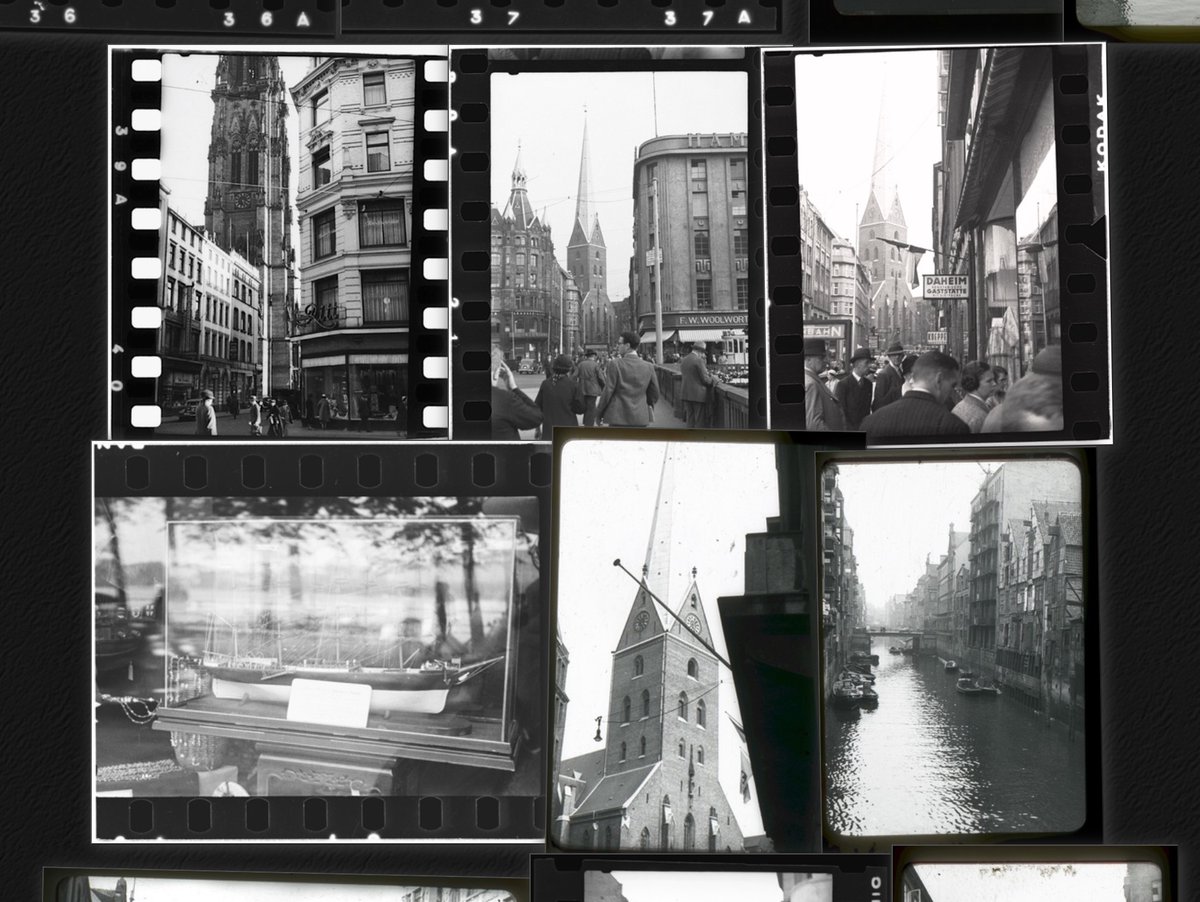Open the crowded street photo with Daheim sign

pyautogui.click(x=936, y=243)
